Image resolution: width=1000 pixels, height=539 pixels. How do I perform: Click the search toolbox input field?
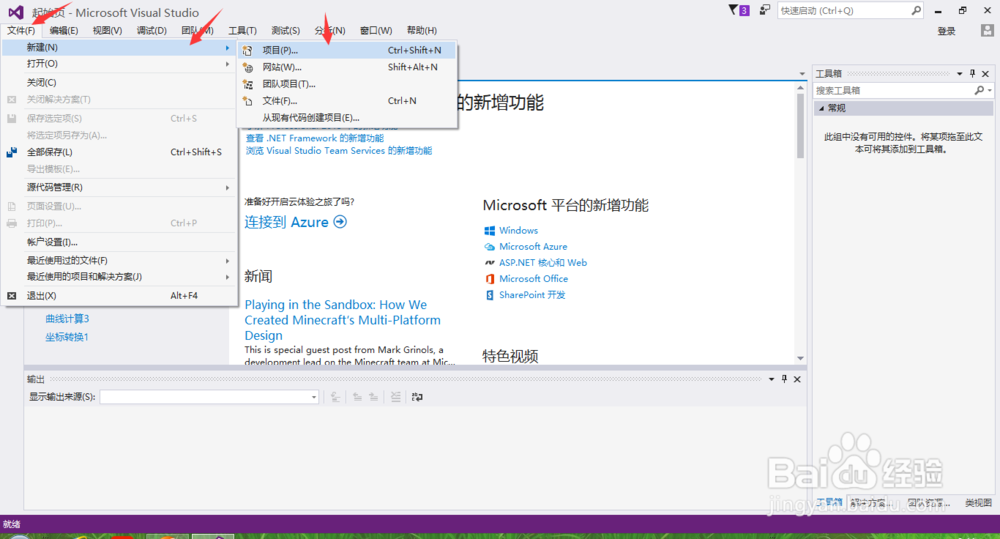click(x=893, y=91)
